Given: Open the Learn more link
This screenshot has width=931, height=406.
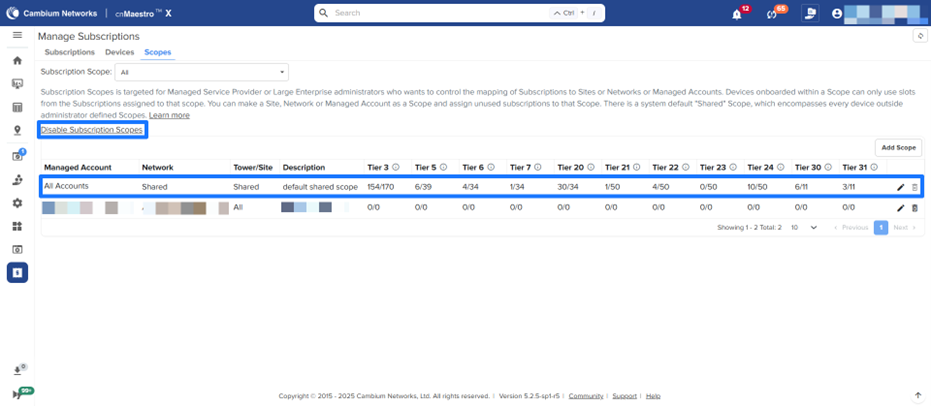Looking at the screenshot, I should (x=169, y=116).
